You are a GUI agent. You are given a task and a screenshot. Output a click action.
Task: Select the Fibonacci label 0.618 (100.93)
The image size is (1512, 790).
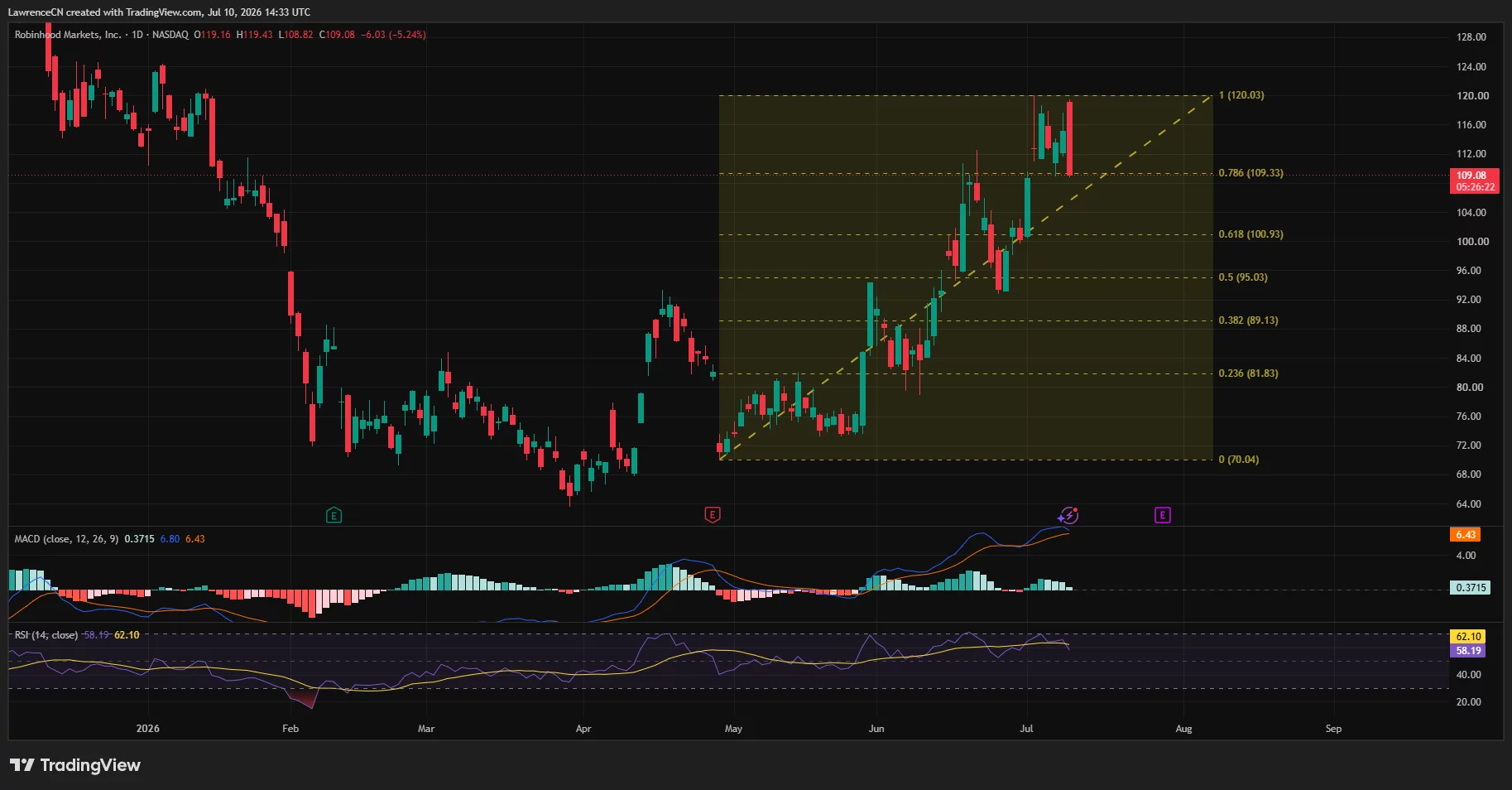pyautogui.click(x=1250, y=234)
